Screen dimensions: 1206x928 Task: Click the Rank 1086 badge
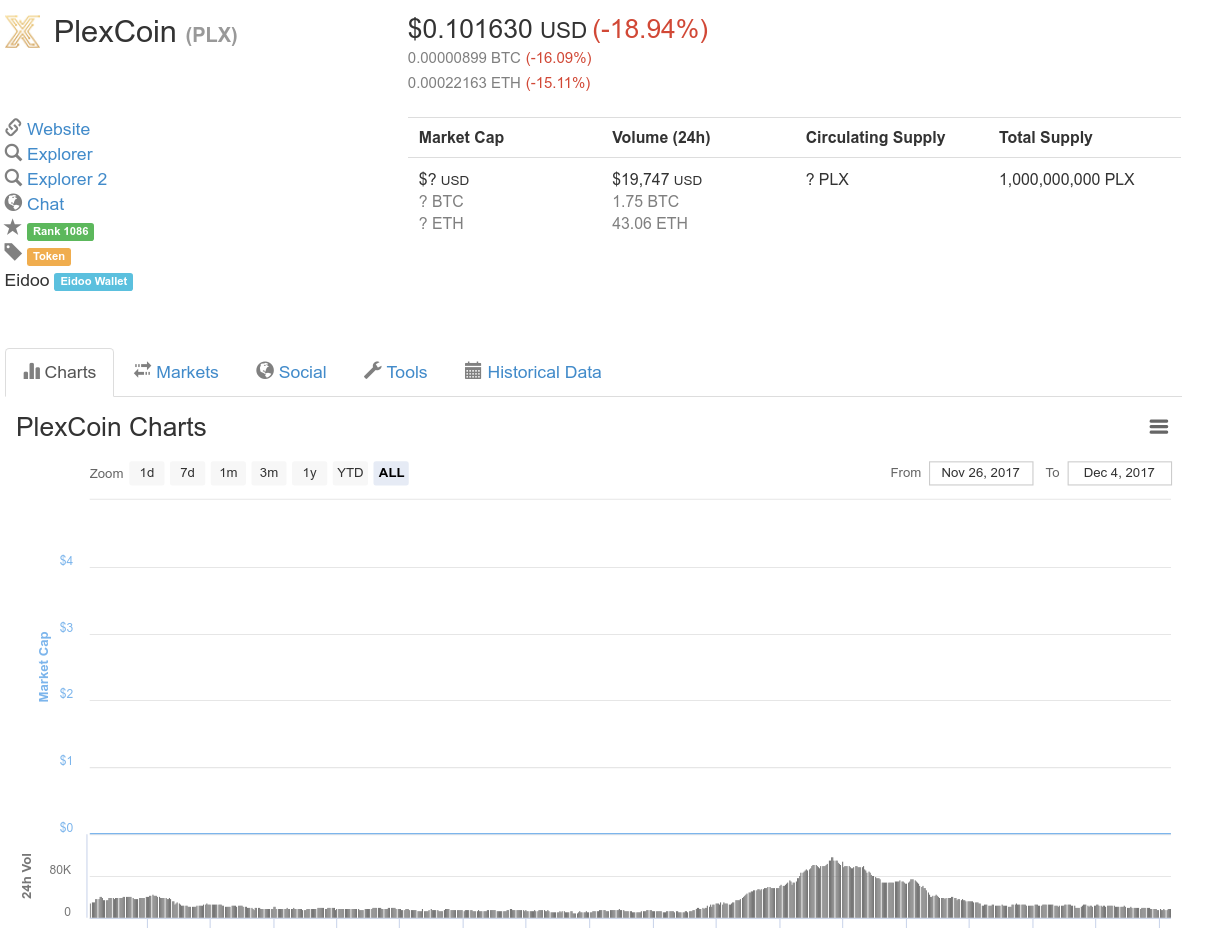pyautogui.click(x=60, y=231)
